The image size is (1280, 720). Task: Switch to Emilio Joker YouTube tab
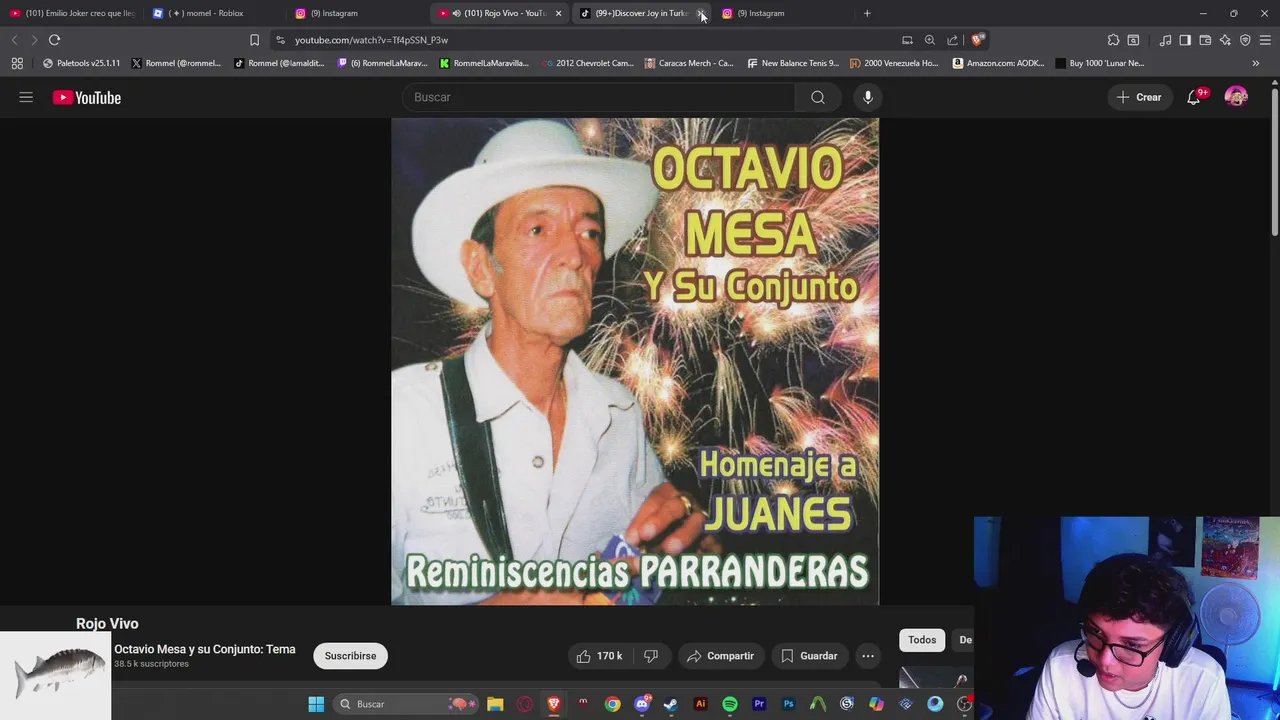click(x=72, y=13)
